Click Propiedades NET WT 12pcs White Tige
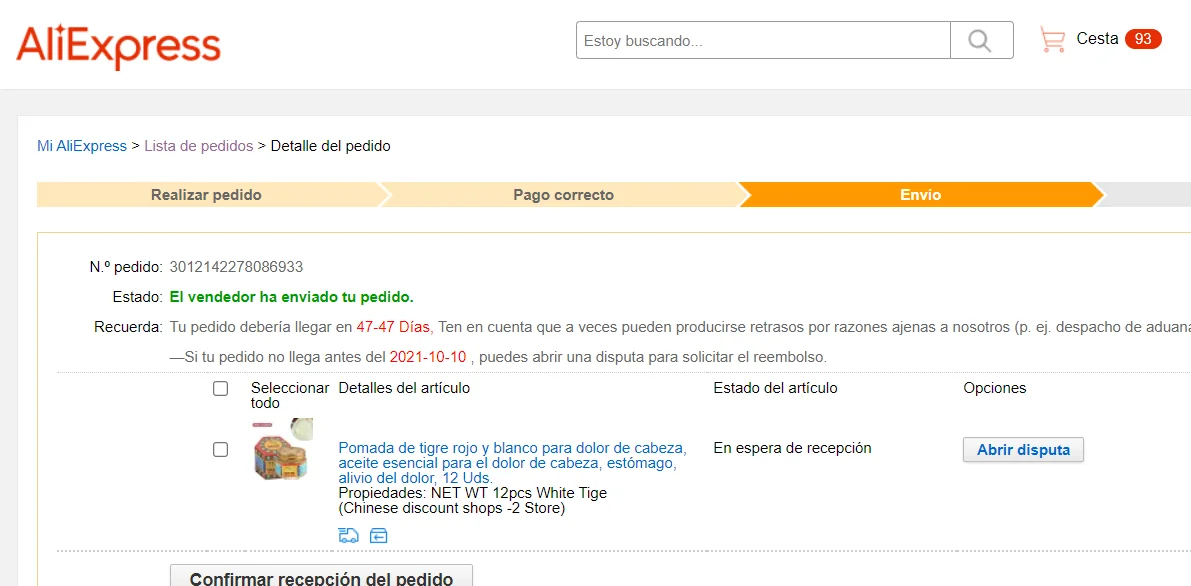1191x586 pixels. click(x=473, y=493)
